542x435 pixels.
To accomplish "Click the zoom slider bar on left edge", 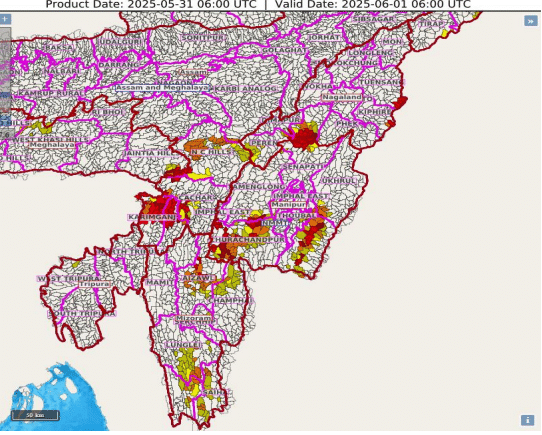I will click(x=5, y=84).
